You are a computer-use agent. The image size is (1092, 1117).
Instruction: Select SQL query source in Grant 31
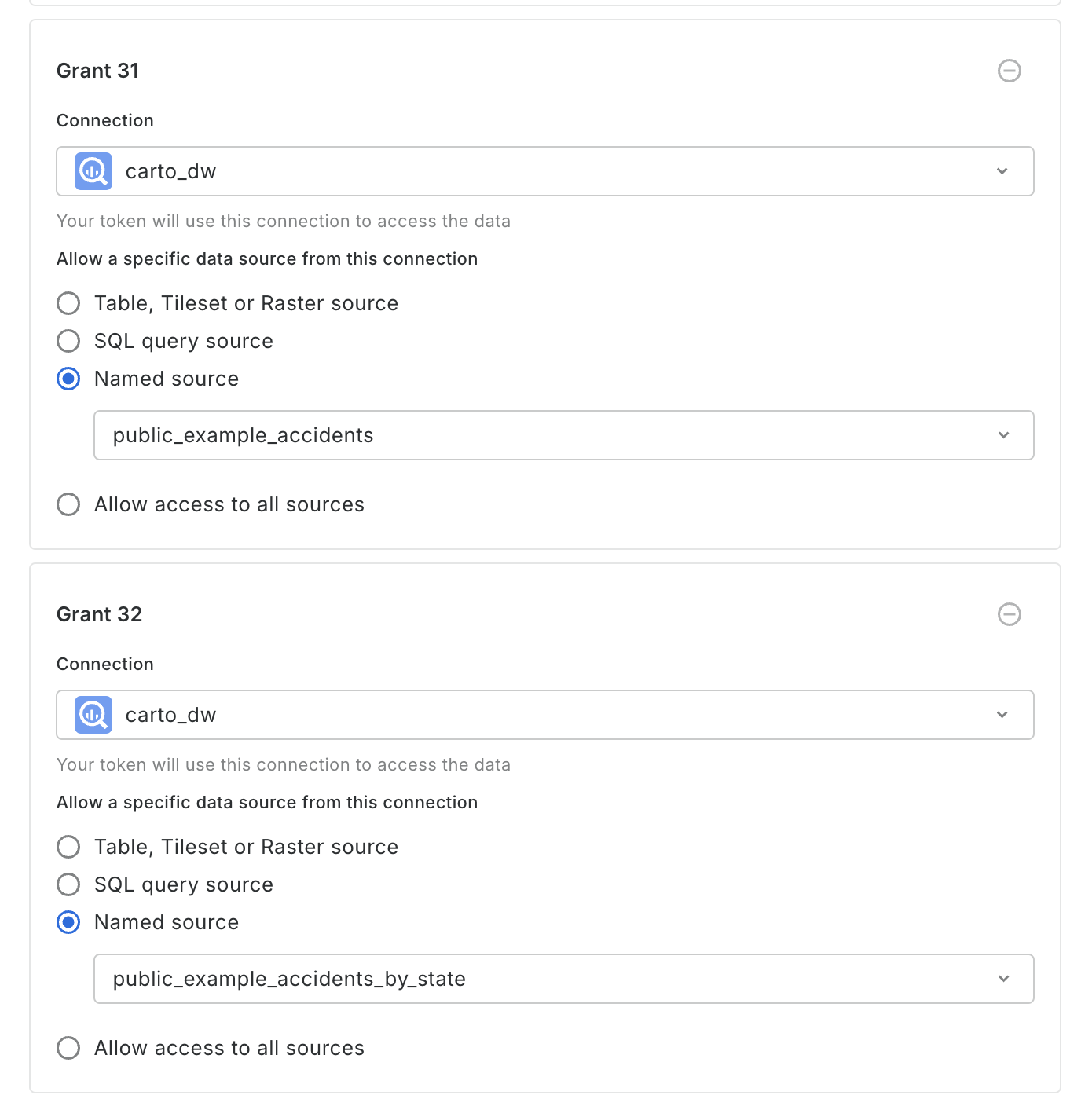[x=69, y=341]
